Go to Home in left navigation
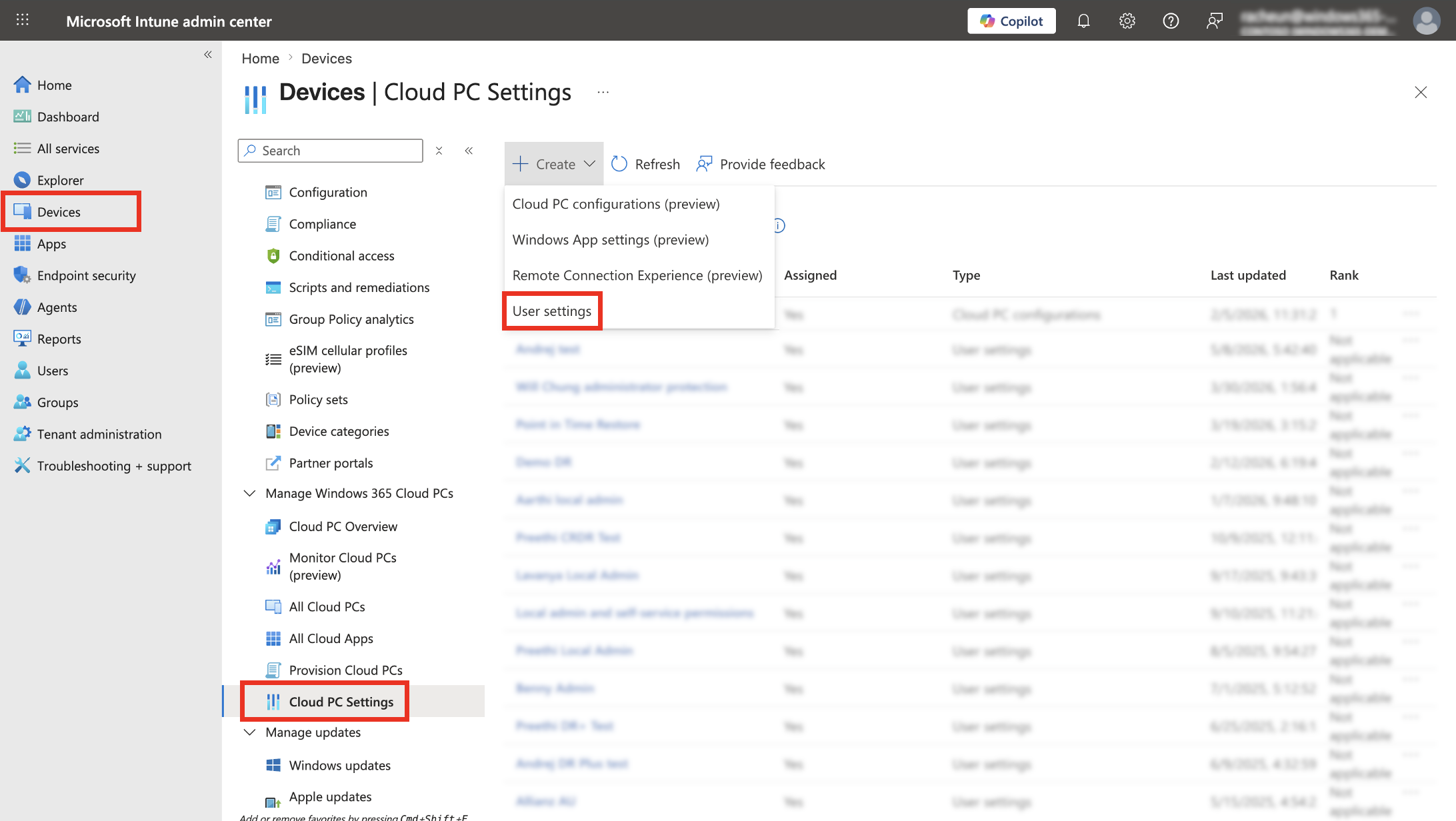1456x821 pixels. [x=54, y=85]
